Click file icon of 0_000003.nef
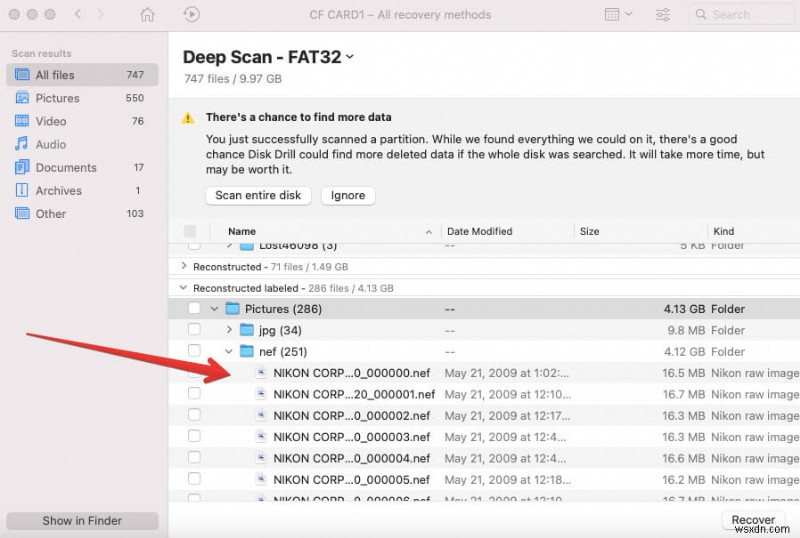Image resolution: width=800 pixels, height=538 pixels. coord(261,436)
